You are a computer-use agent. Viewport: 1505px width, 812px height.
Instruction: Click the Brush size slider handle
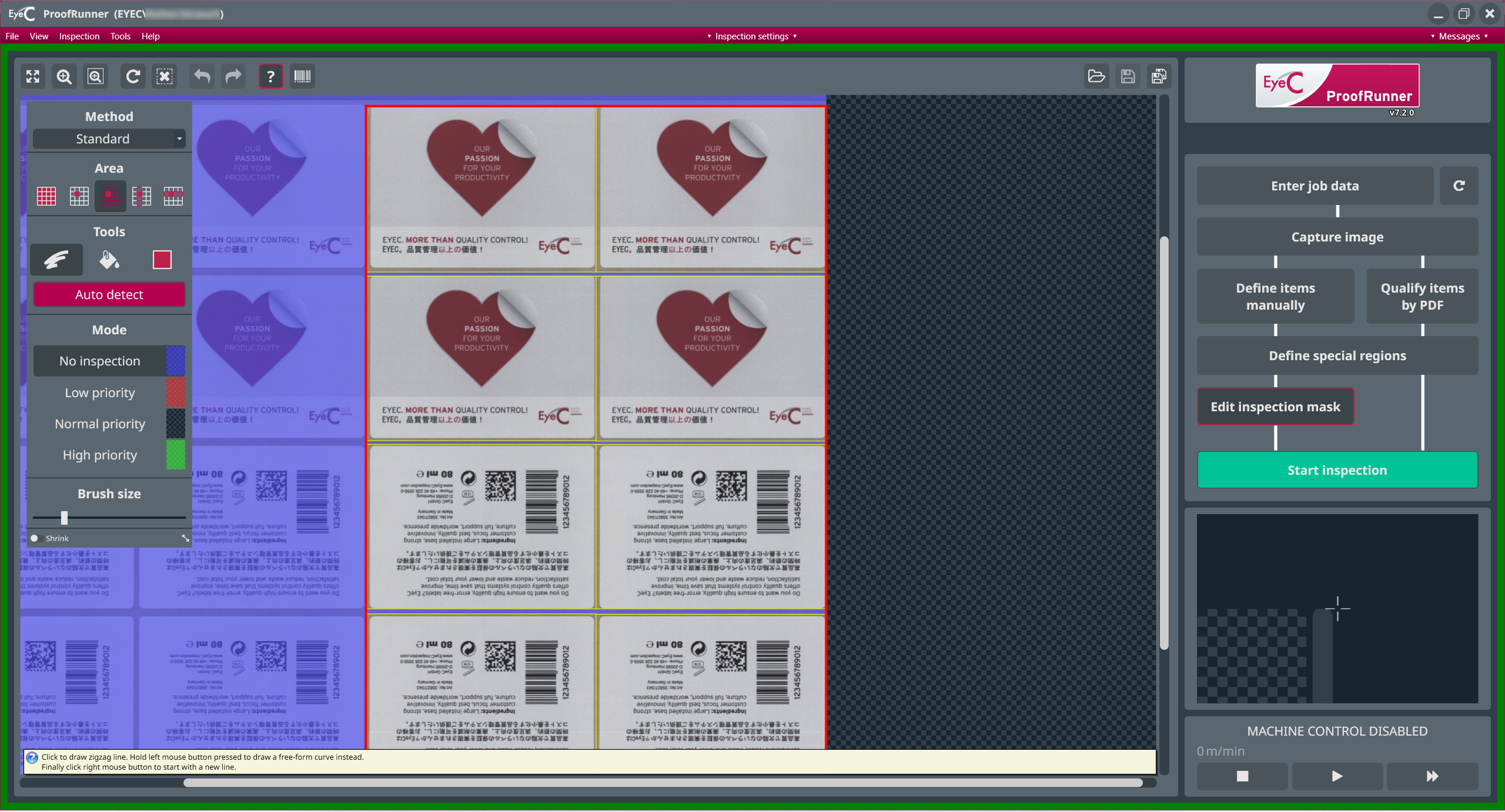tap(64, 518)
